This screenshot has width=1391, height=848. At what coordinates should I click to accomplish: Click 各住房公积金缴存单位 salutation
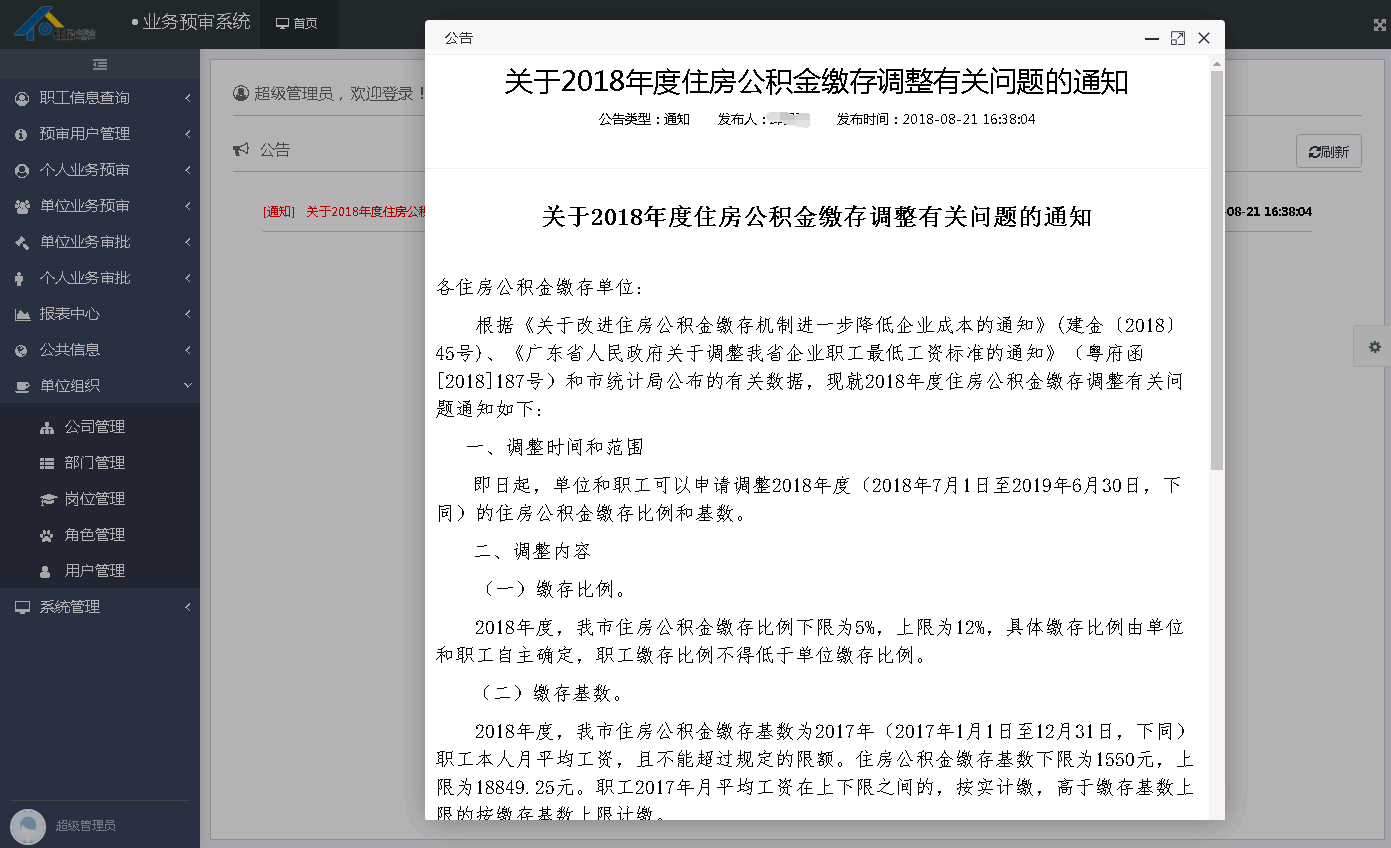540,288
